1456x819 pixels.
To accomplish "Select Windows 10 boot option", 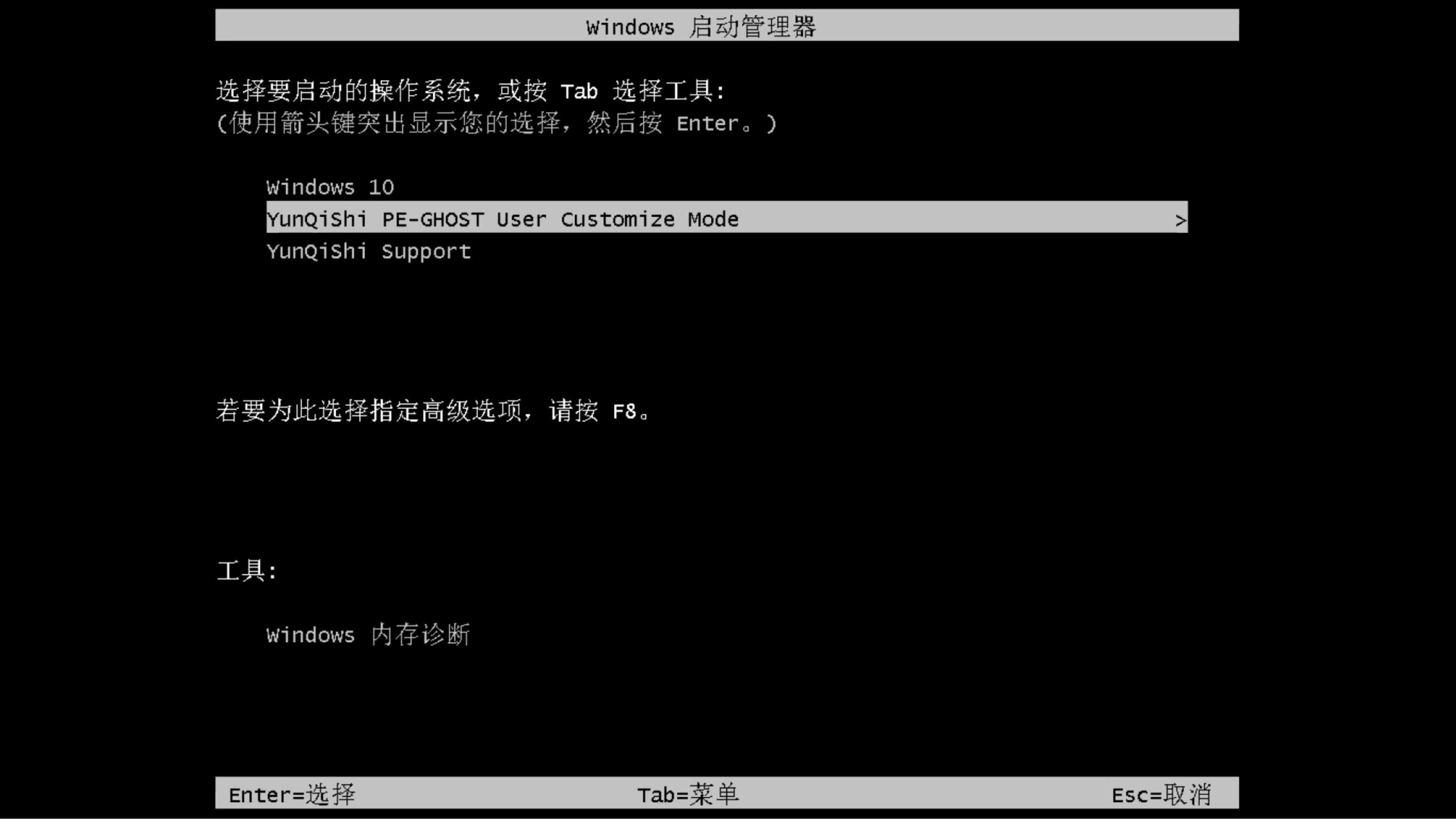I will coord(330,187).
